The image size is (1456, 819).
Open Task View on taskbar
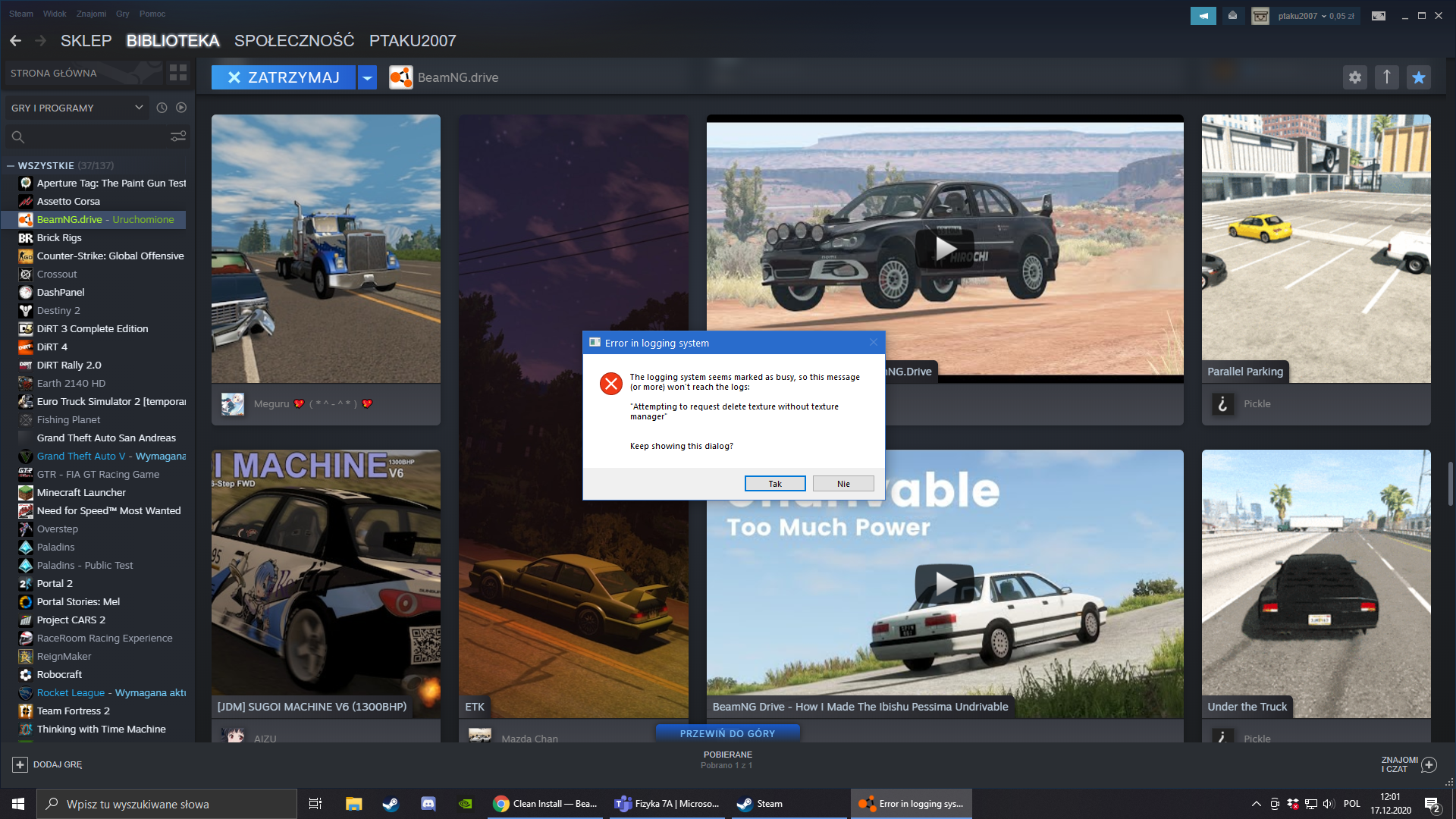click(x=315, y=804)
